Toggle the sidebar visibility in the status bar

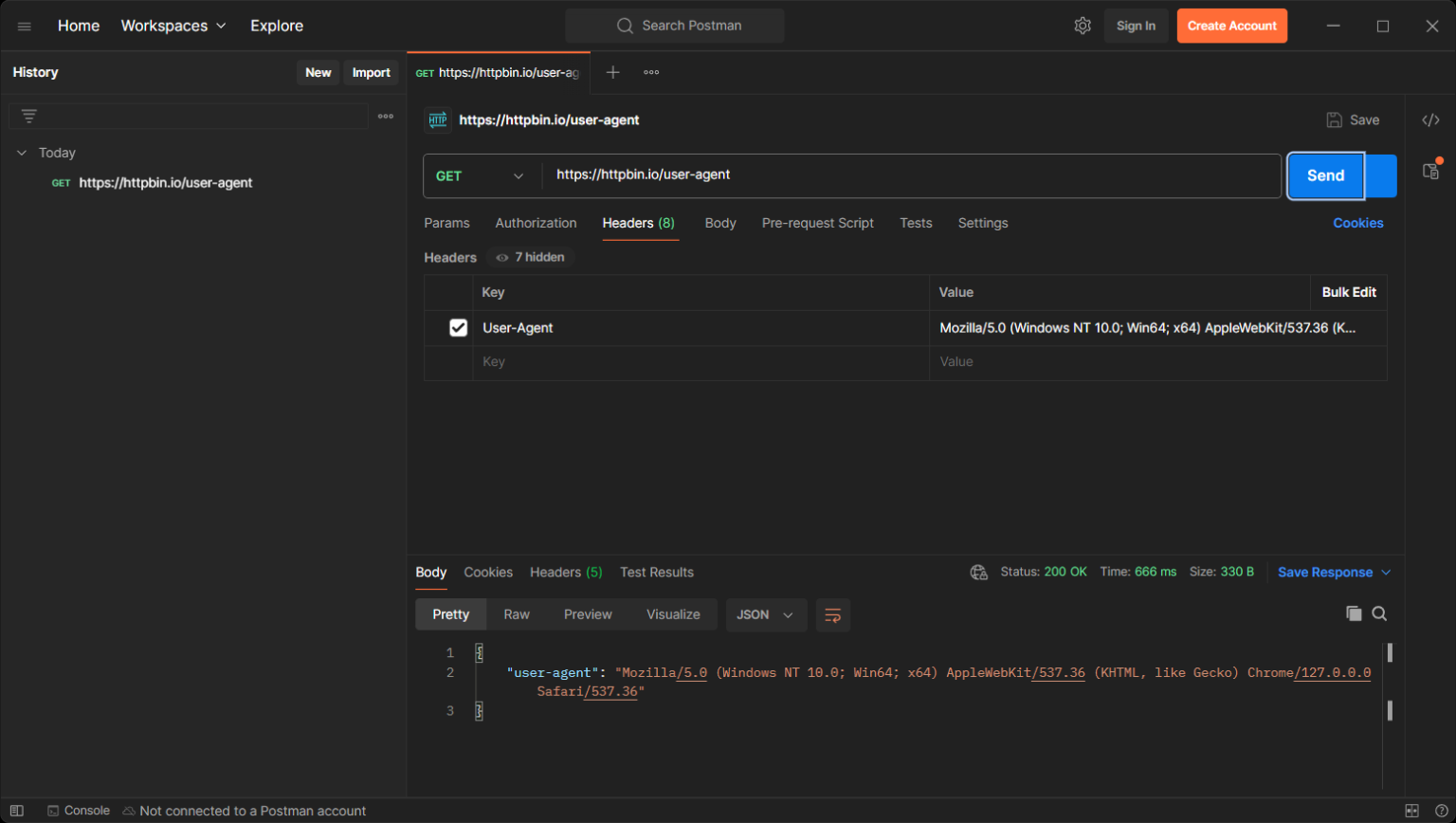[18, 811]
